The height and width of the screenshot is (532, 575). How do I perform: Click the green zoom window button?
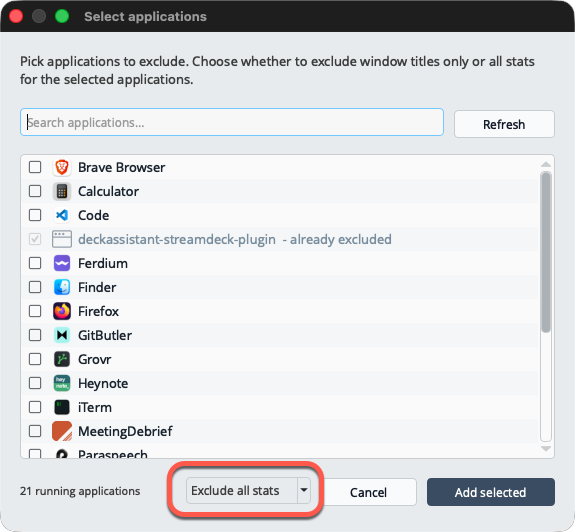(x=62, y=16)
